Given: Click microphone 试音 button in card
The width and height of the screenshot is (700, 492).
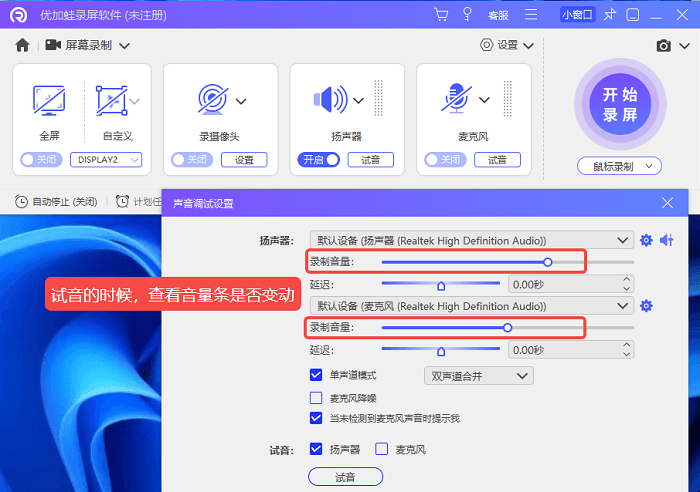Looking at the screenshot, I should 497,159.
